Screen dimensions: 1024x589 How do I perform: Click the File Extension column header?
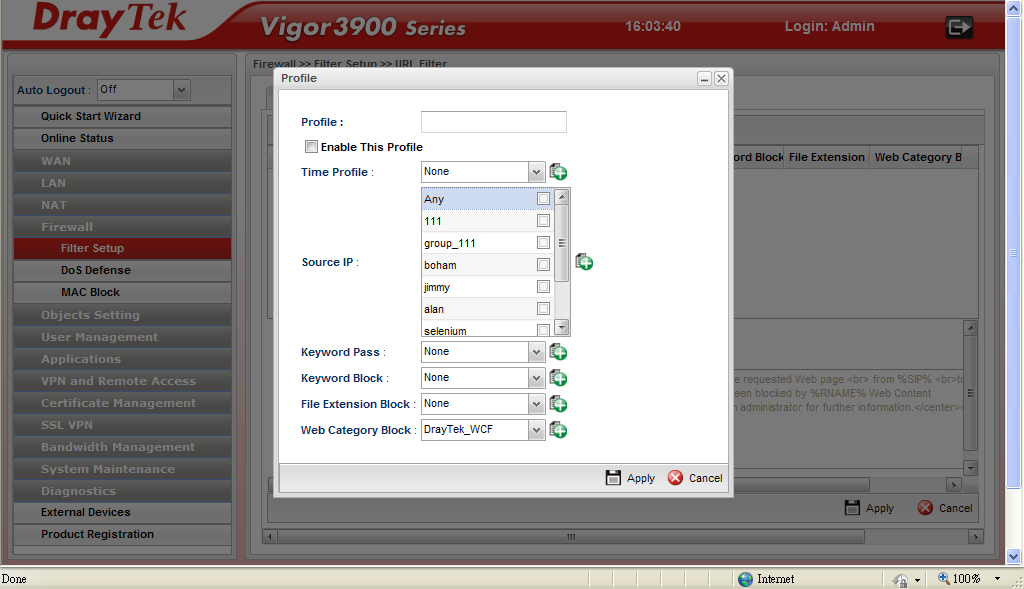[x=827, y=157]
